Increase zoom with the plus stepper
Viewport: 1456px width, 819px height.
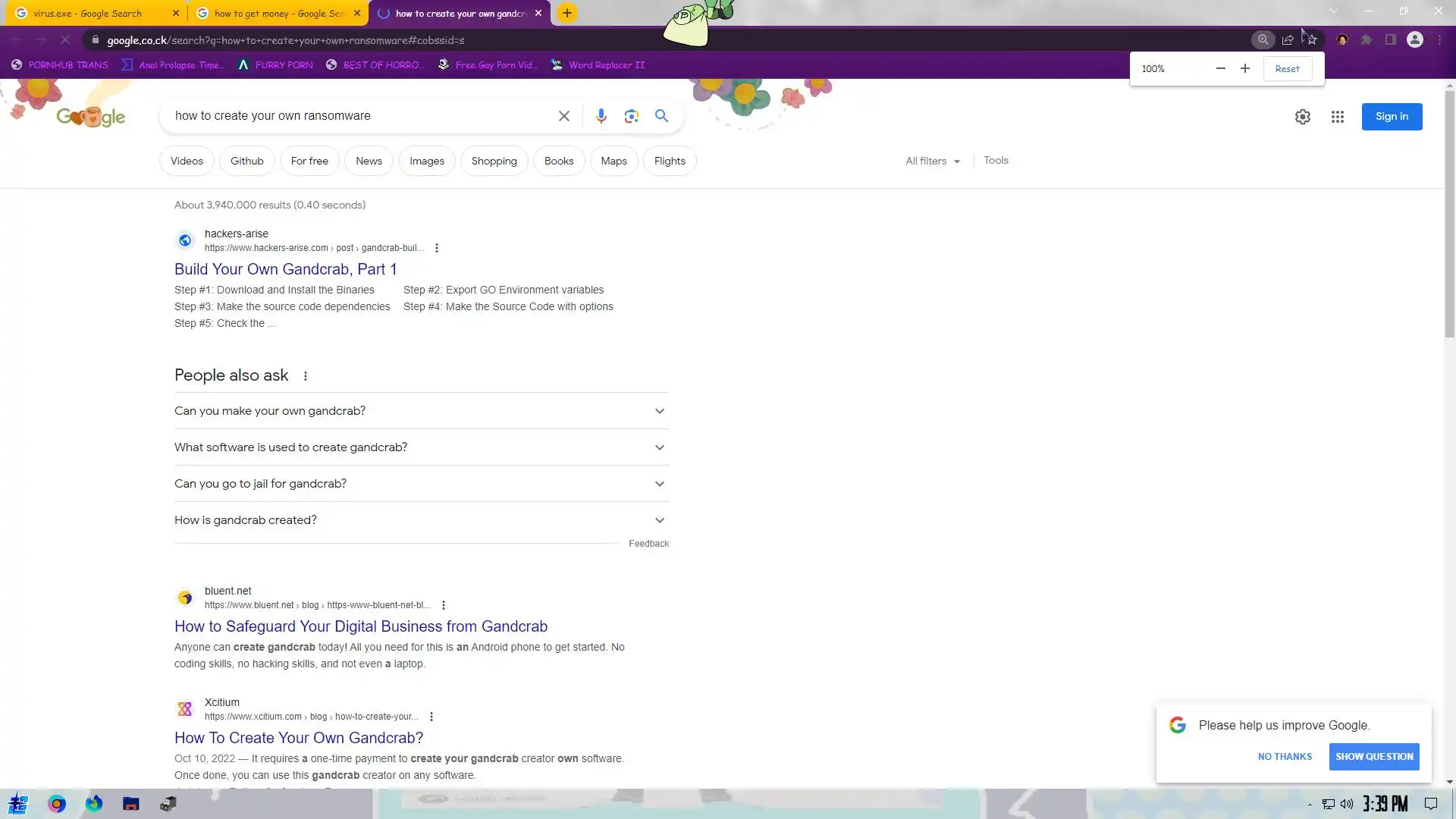coord(1244,69)
